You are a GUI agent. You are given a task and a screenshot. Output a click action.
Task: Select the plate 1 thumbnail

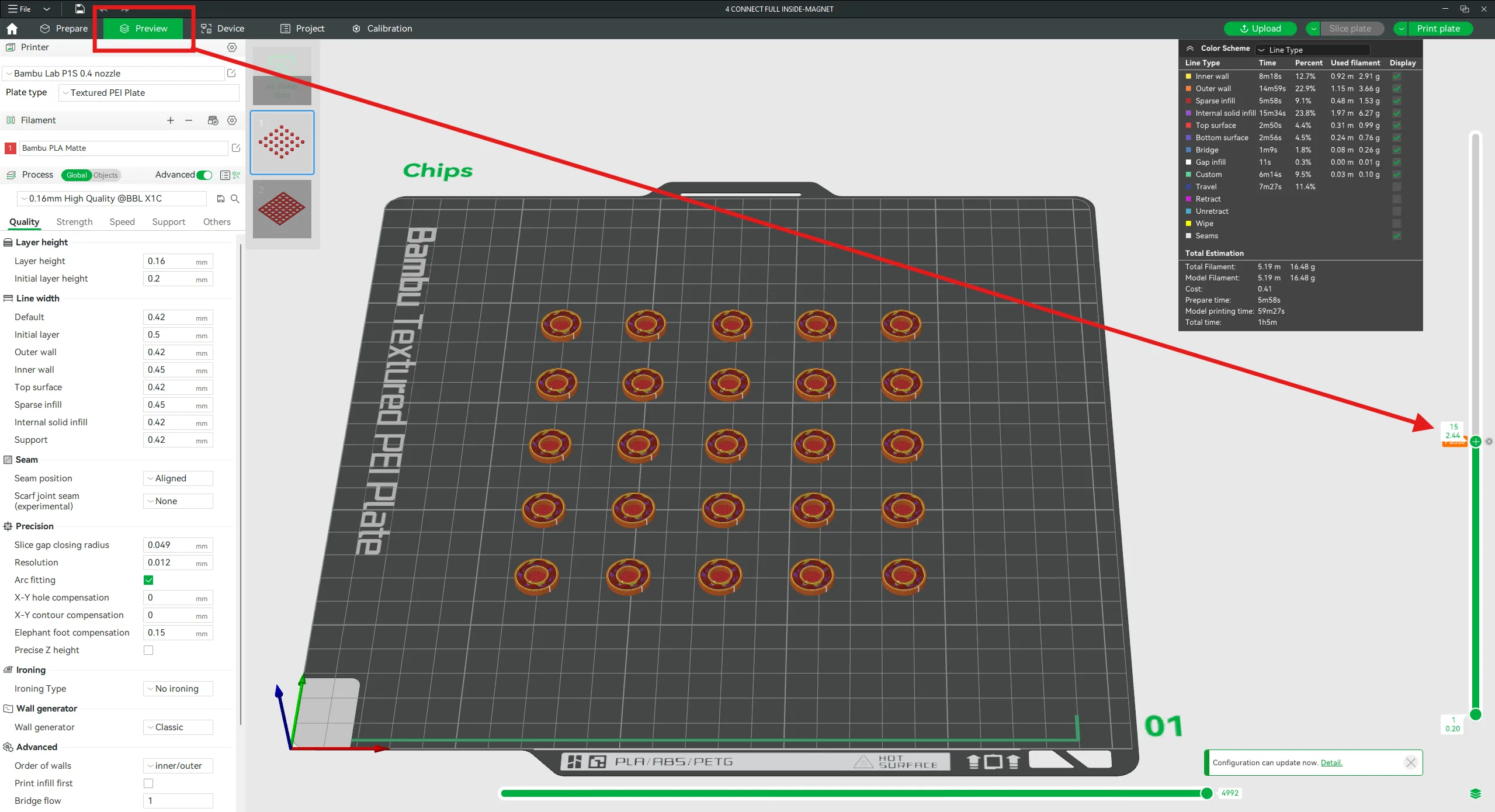282,143
